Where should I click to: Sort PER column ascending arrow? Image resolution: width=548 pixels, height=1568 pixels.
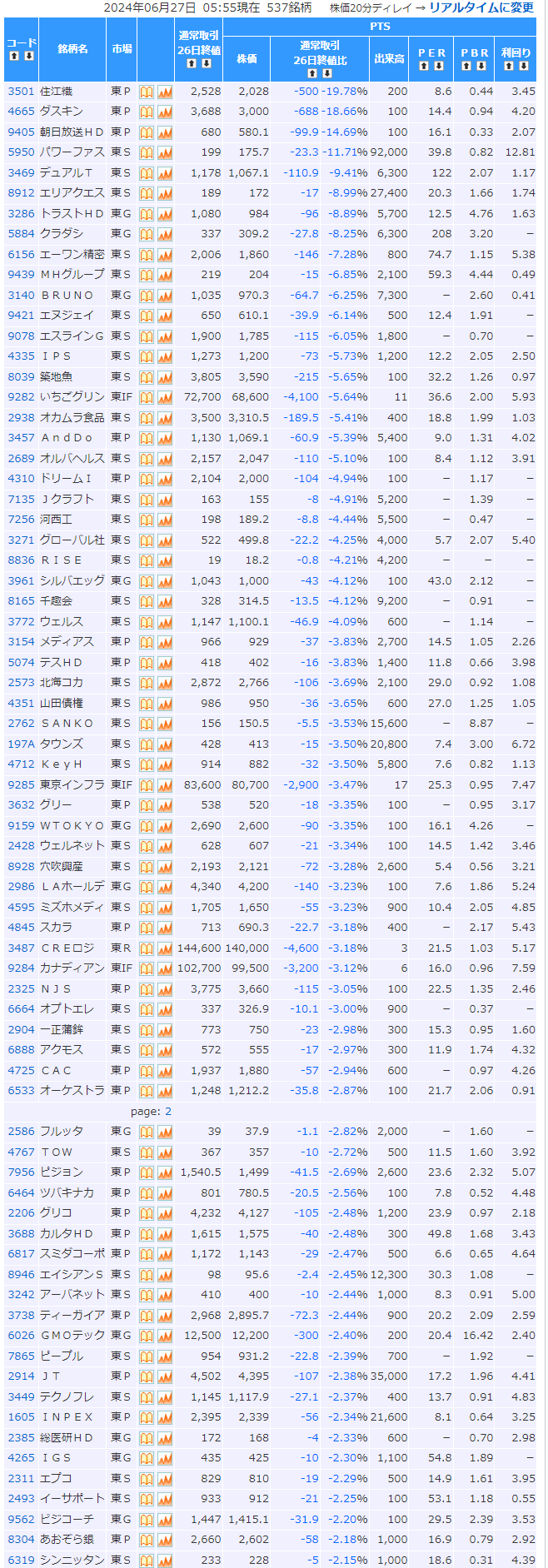click(424, 66)
